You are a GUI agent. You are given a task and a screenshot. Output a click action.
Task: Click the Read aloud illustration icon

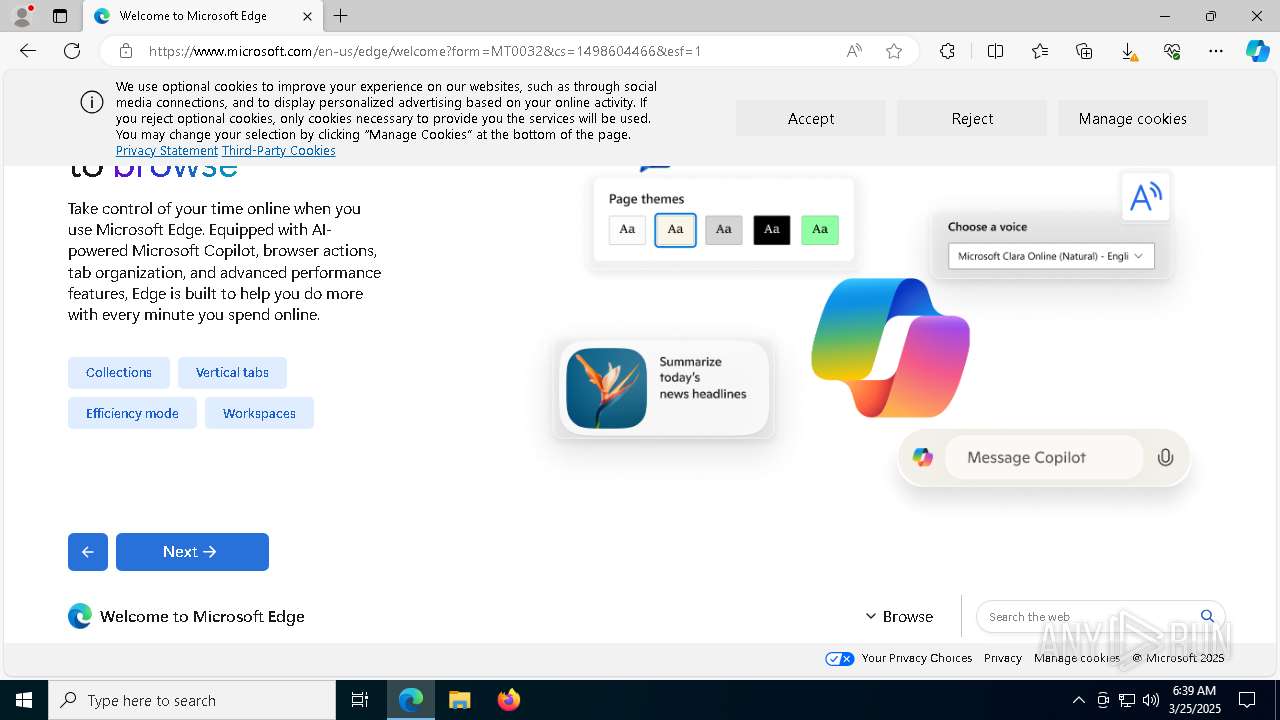pyautogui.click(x=1145, y=197)
